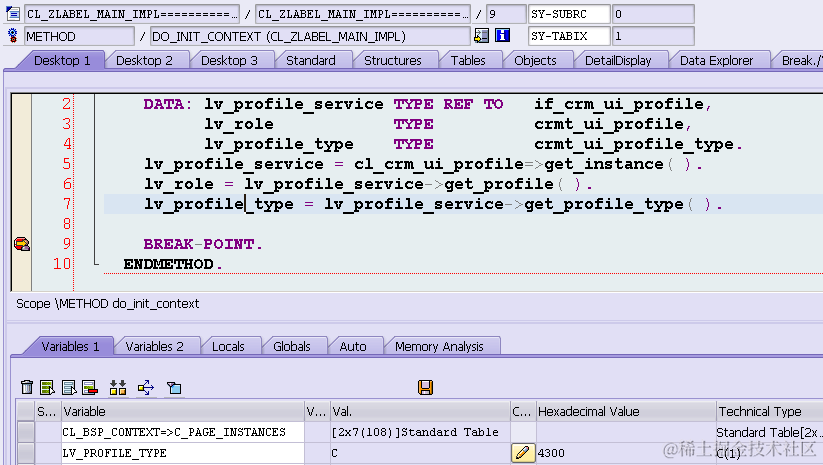Click the pencil change-value icon for LV_PROFILE_TYPE

(x=523, y=453)
